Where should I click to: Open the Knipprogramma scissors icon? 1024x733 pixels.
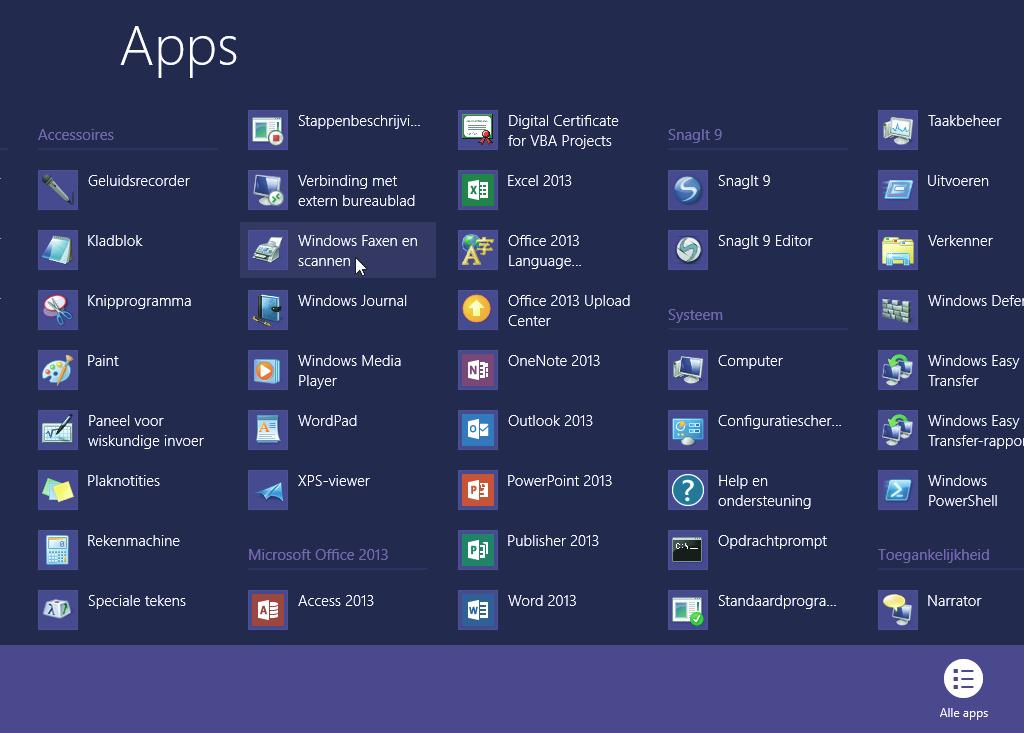[58, 310]
